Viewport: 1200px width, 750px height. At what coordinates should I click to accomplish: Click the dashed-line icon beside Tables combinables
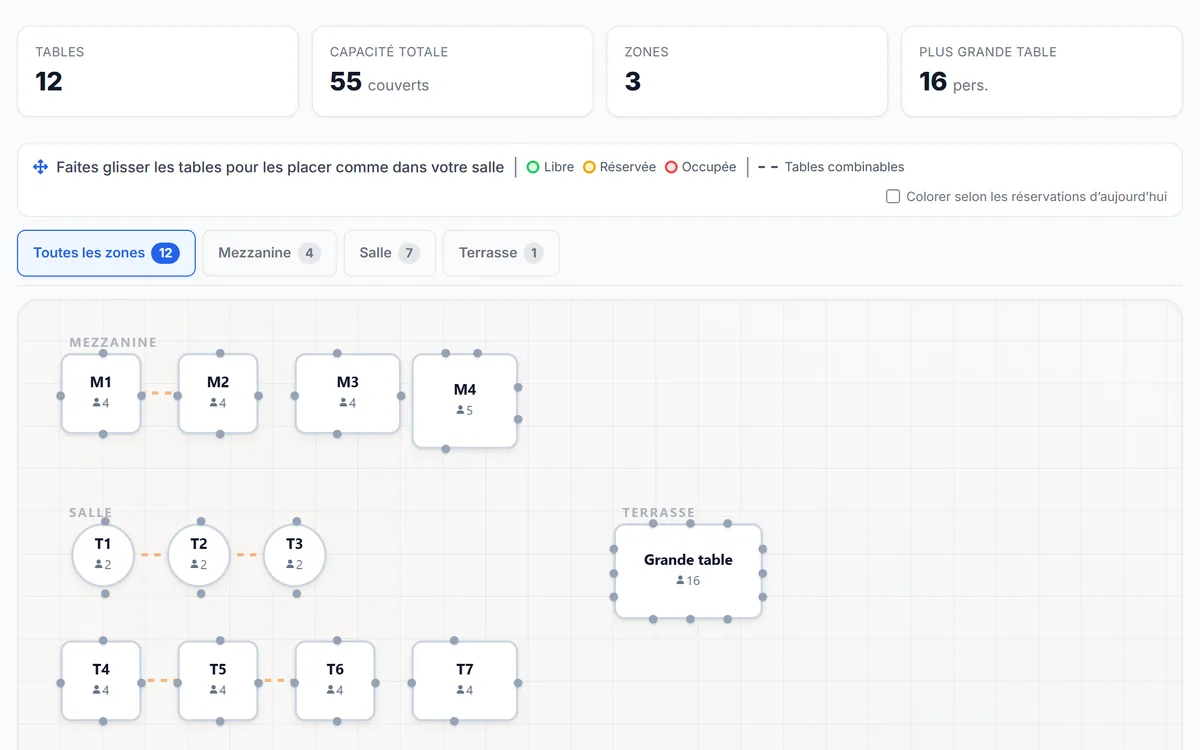768,167
